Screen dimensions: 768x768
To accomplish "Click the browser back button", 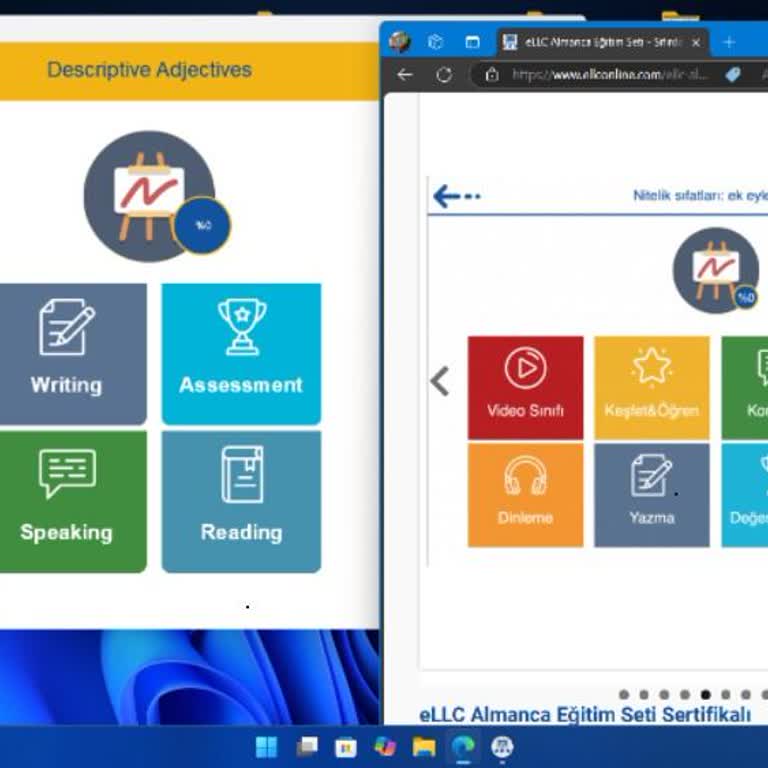I will coord(404,75).
